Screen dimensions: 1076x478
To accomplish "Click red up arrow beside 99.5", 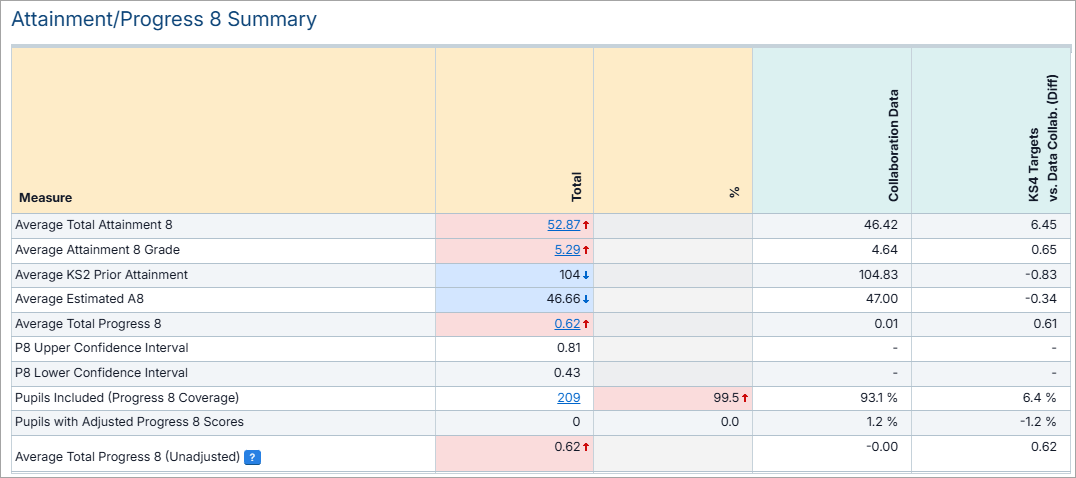I will coord(744,398).
